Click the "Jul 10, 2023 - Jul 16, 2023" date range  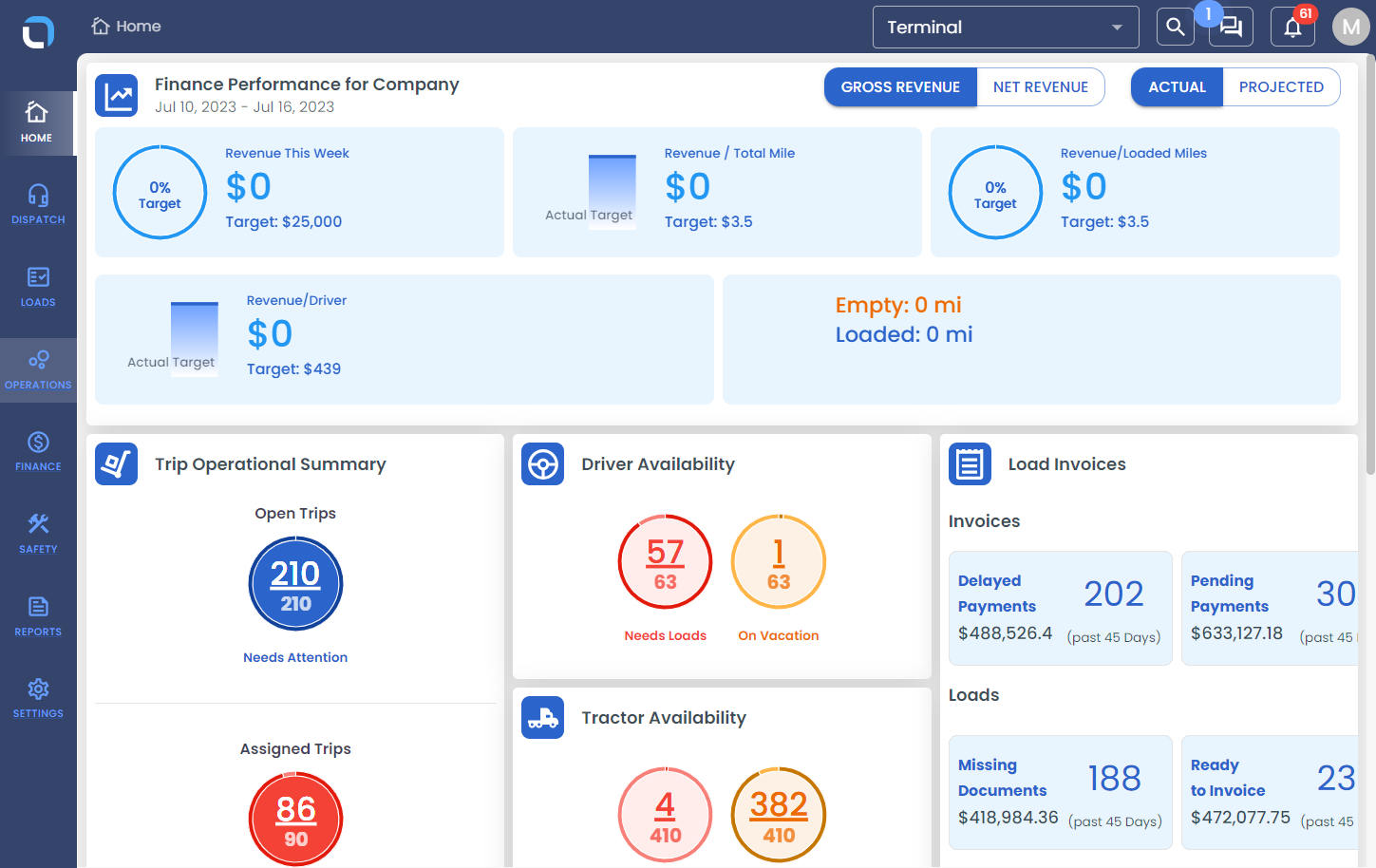tap(245, 107)
